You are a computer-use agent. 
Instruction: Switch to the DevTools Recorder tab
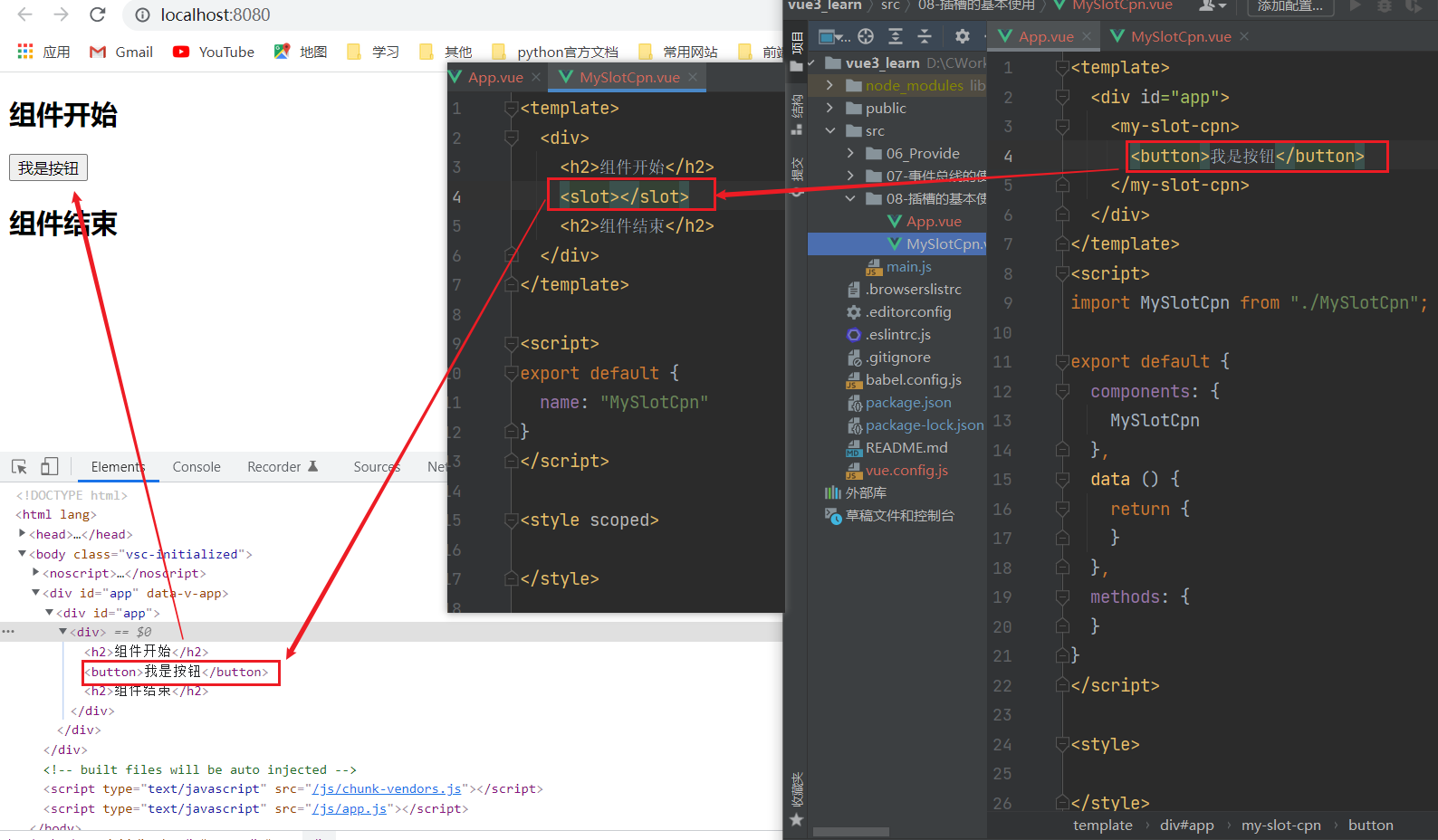[x=283, y=466]
